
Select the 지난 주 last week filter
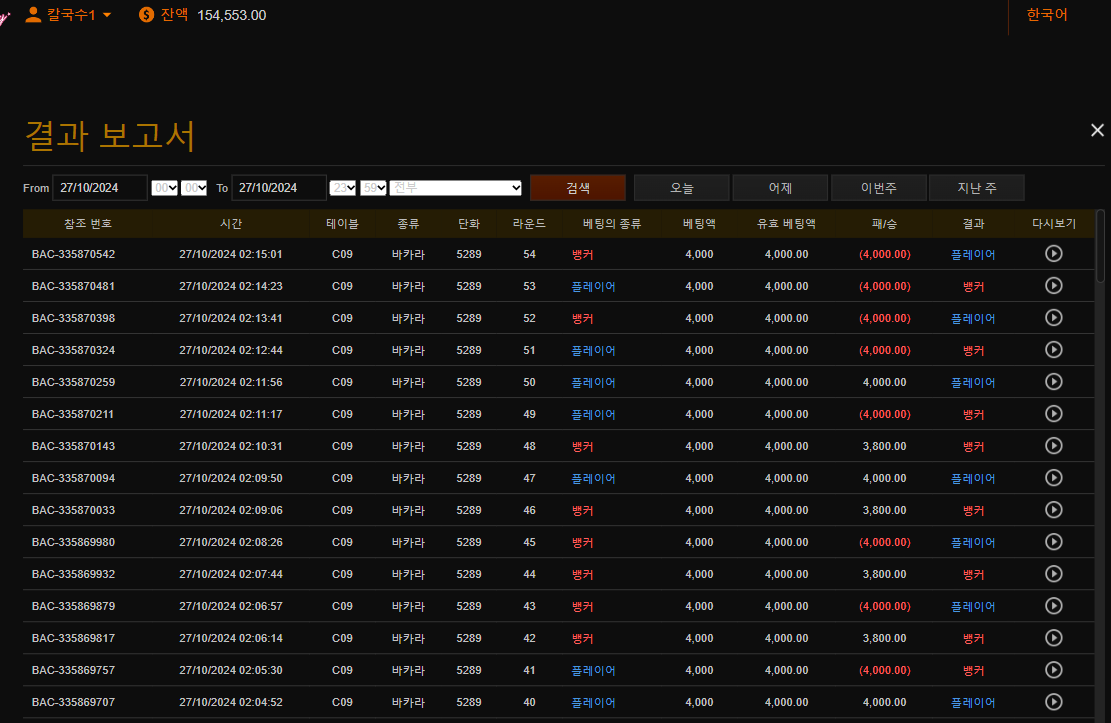976,188
